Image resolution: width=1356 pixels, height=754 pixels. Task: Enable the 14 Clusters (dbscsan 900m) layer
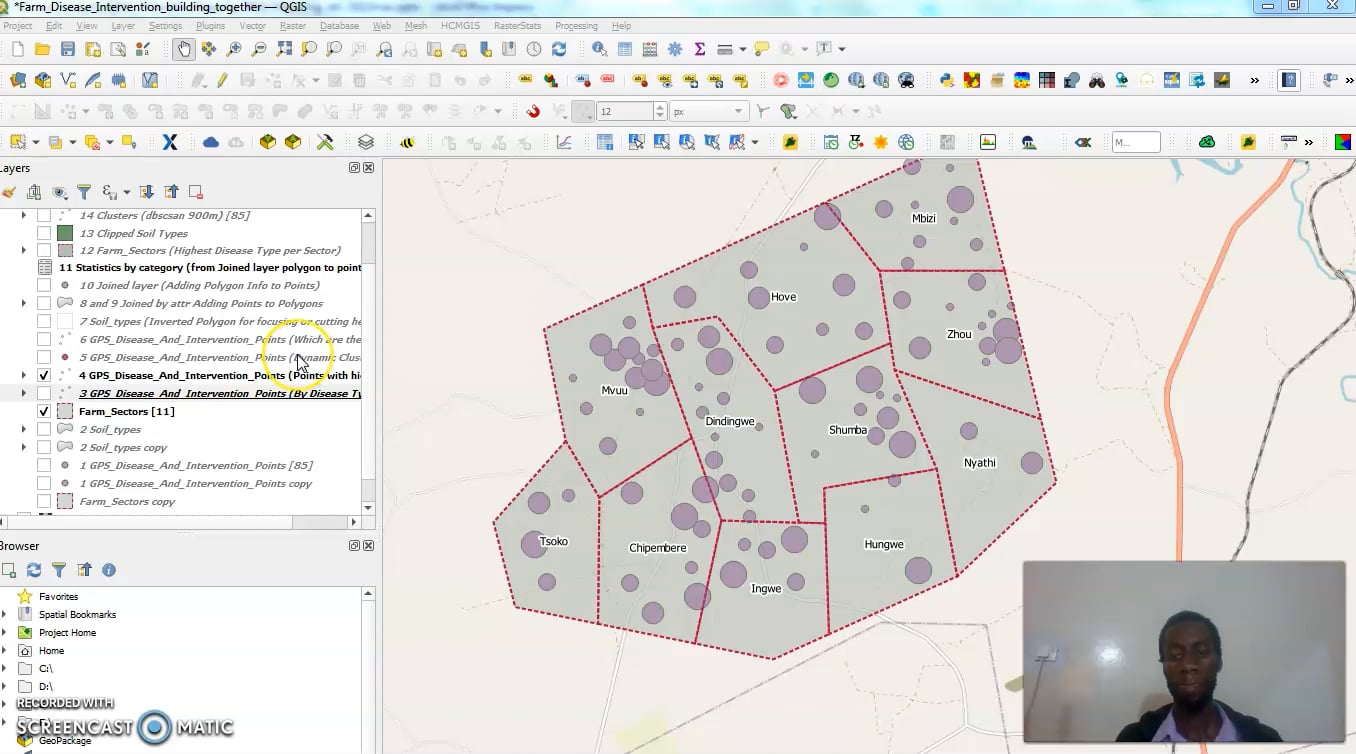(44, 215)
